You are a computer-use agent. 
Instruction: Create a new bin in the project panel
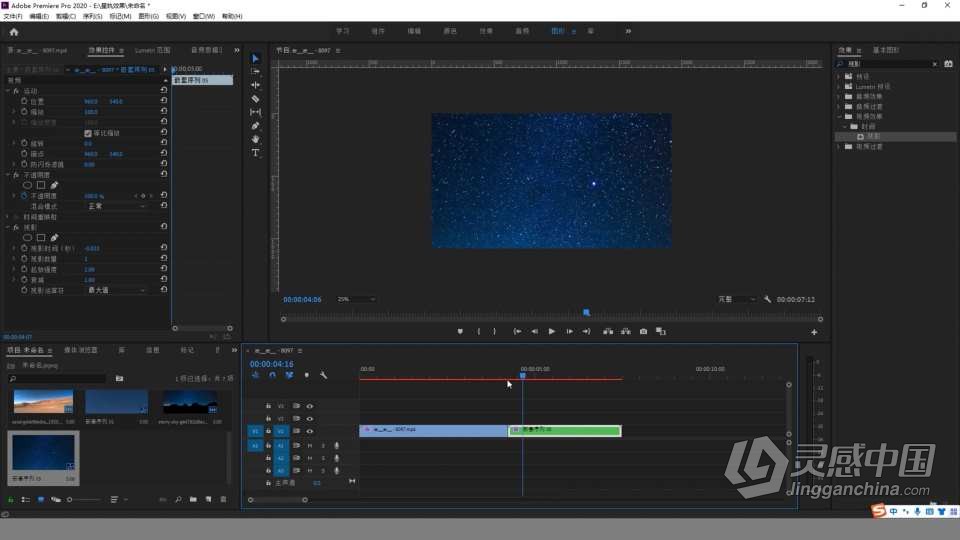tap(193, 500)
